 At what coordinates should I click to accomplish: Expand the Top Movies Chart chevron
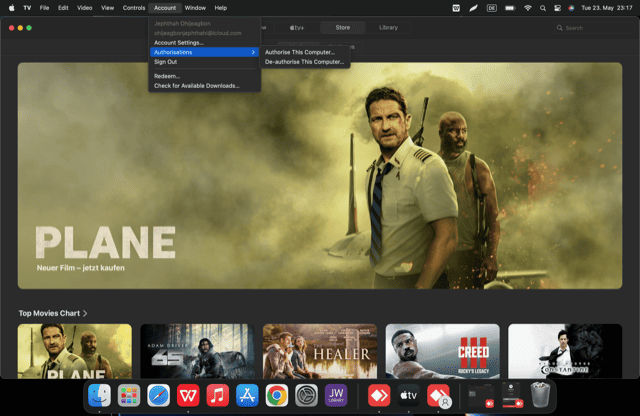click(85, 313)
